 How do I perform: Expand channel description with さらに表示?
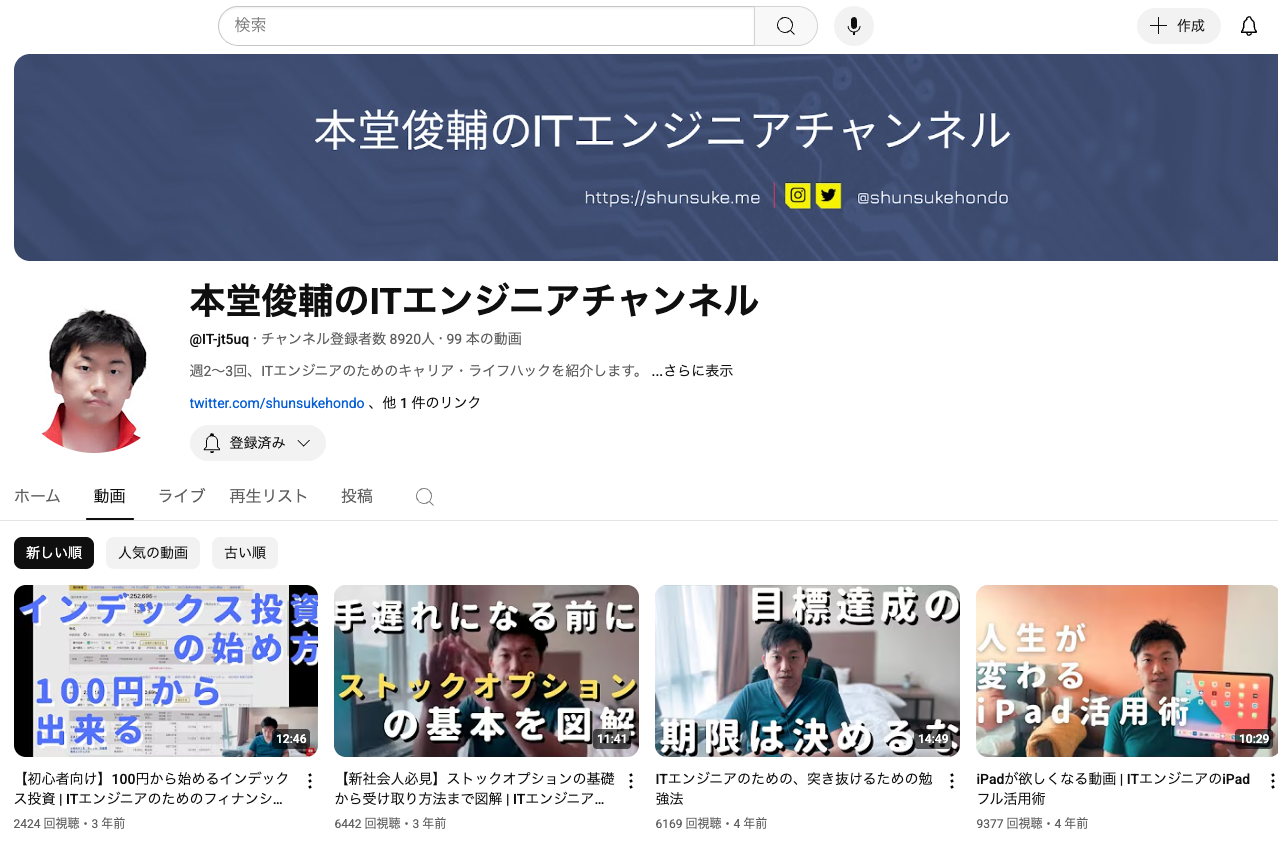click(x=692, y=371)
